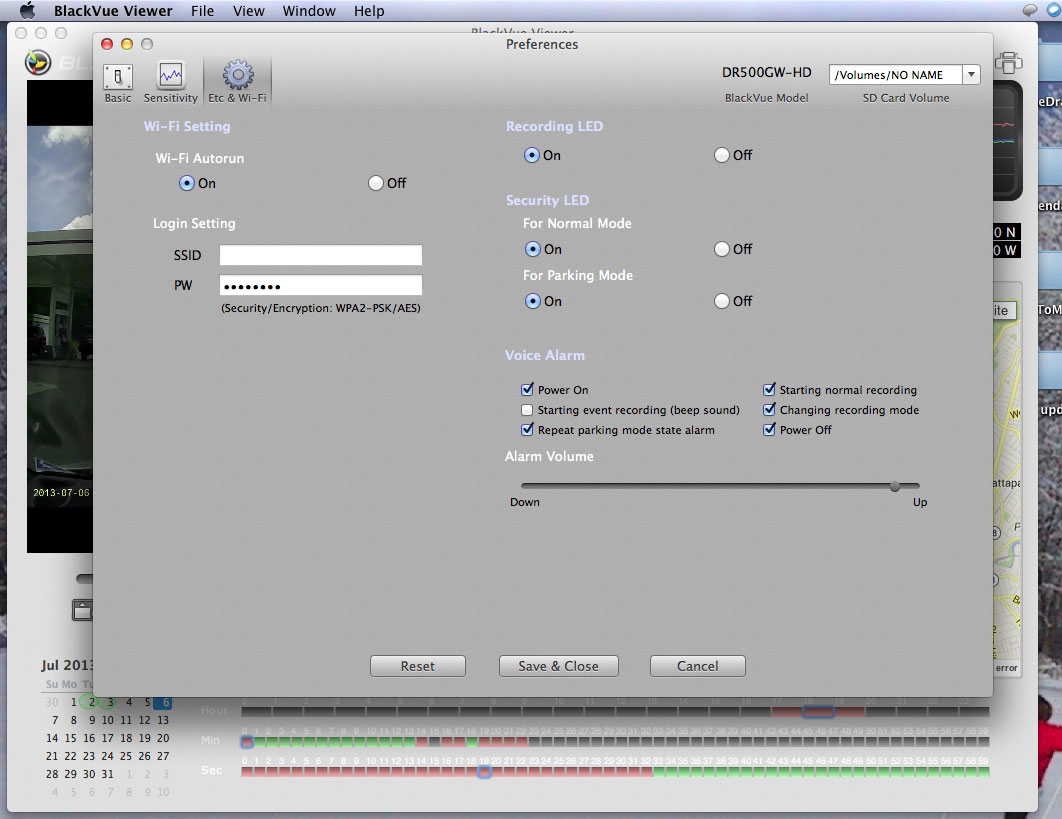Open the File menu
The height and width of the screenshot is (819, 1062).
[202, 11]
